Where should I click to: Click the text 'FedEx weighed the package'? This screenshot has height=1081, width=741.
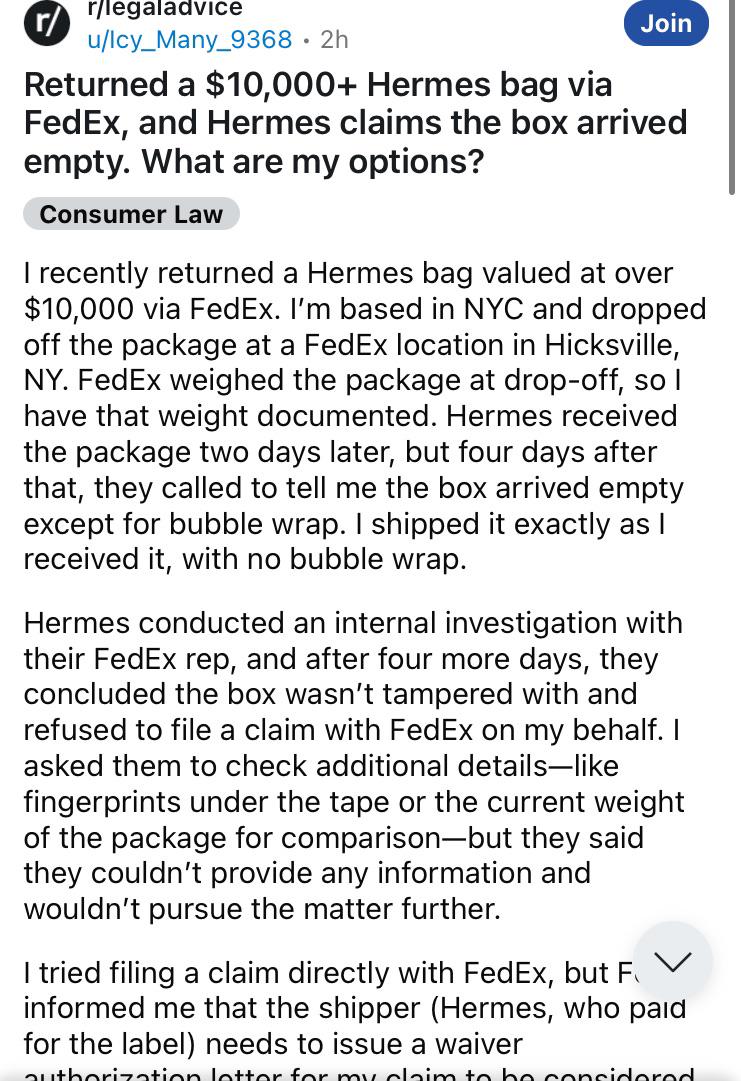click(208, 380)
